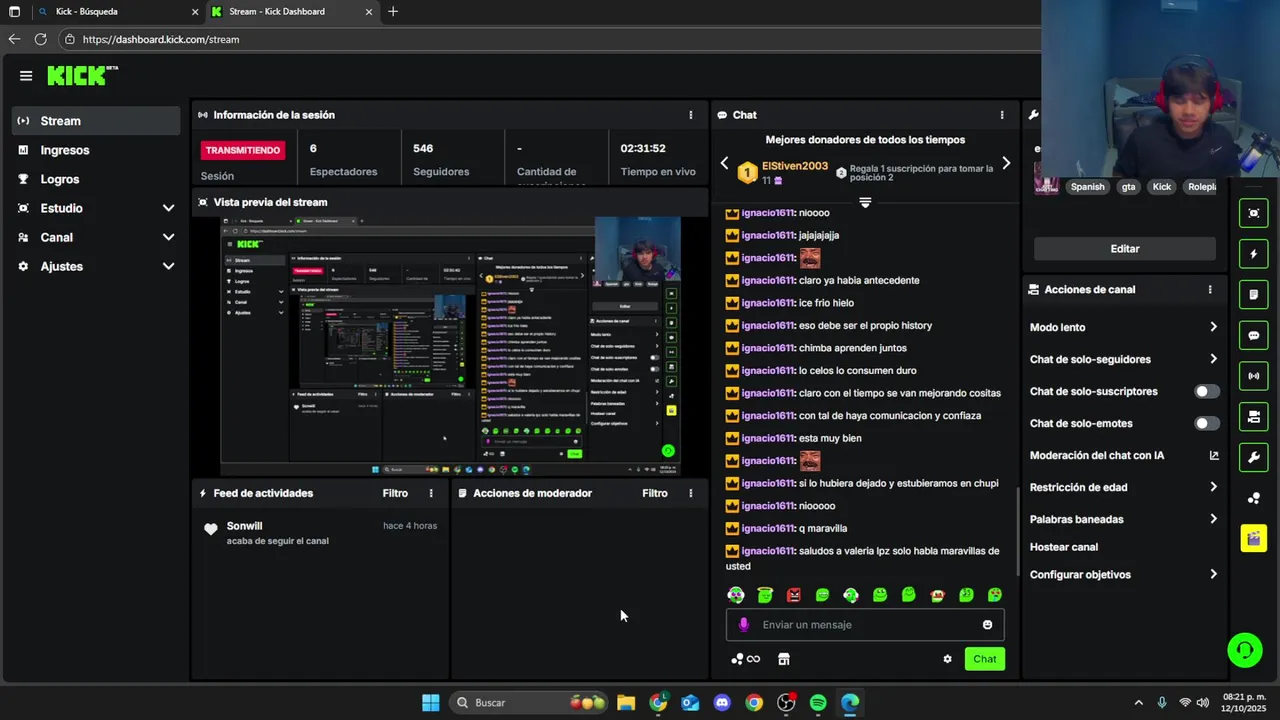
Task: Open the green headset support button
Action: coord(1245,651)
